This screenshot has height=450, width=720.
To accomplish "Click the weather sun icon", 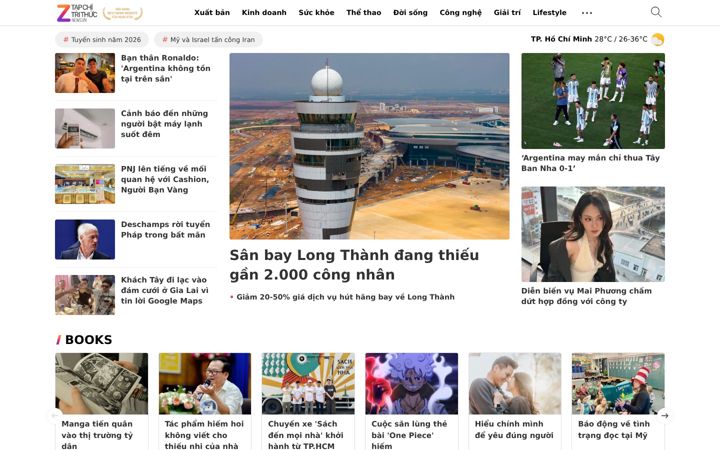I will tap(658, 39).
